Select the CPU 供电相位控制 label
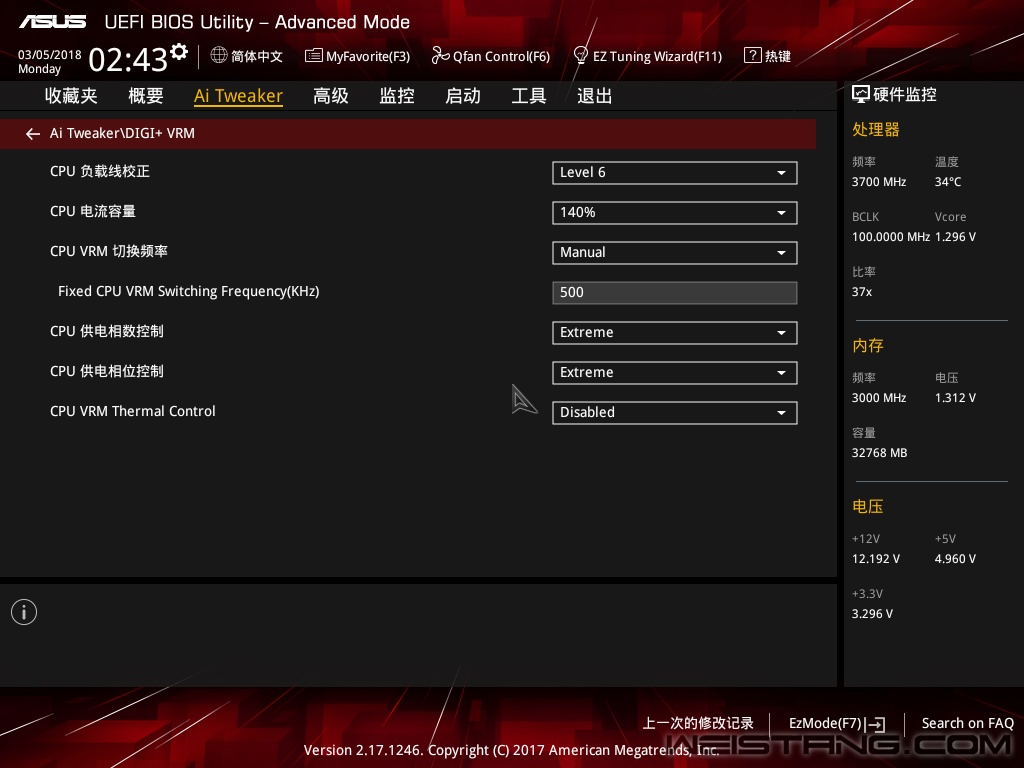This screenshot has width=1024, height=768. tap(107, 371)
